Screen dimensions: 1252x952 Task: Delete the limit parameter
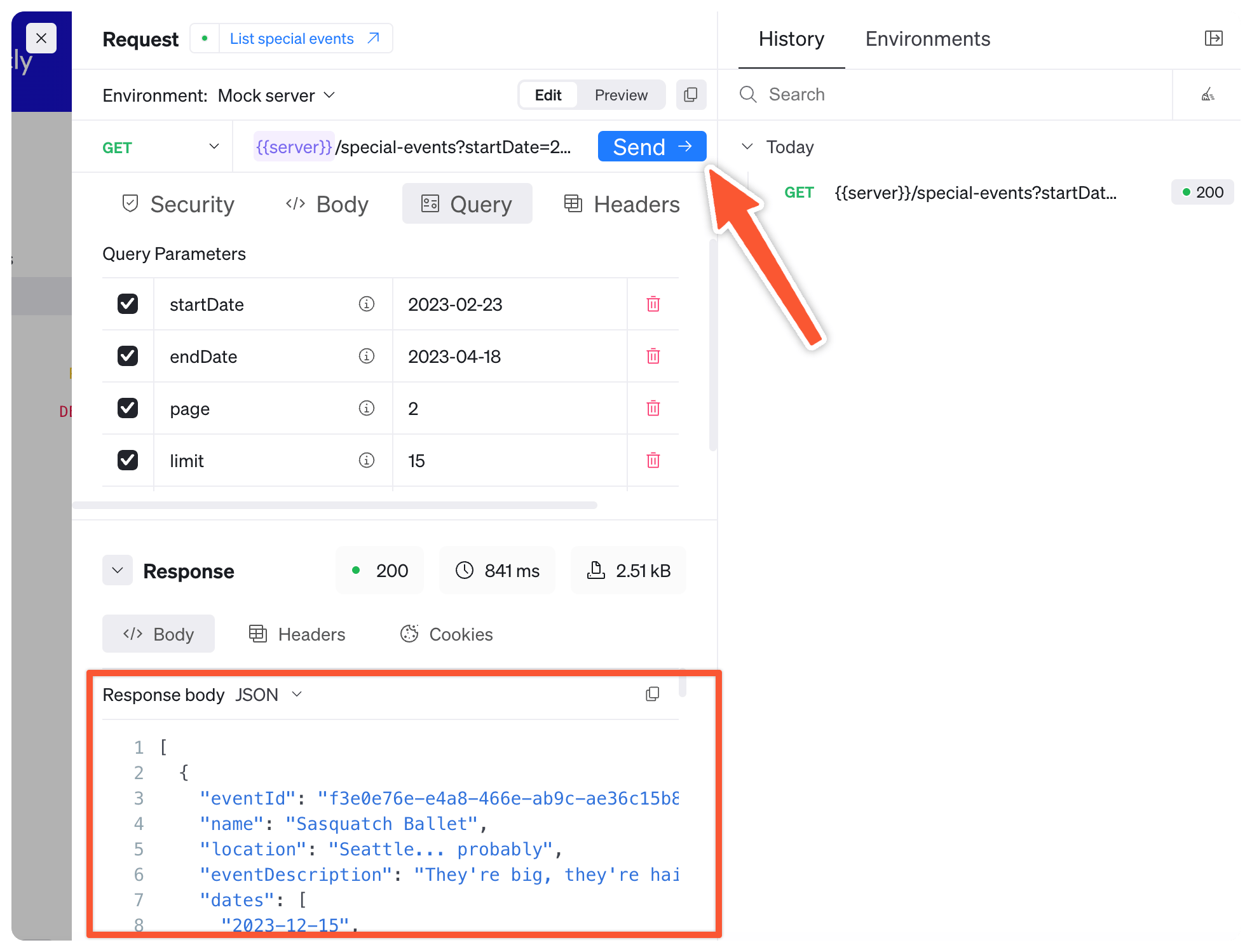653,460
